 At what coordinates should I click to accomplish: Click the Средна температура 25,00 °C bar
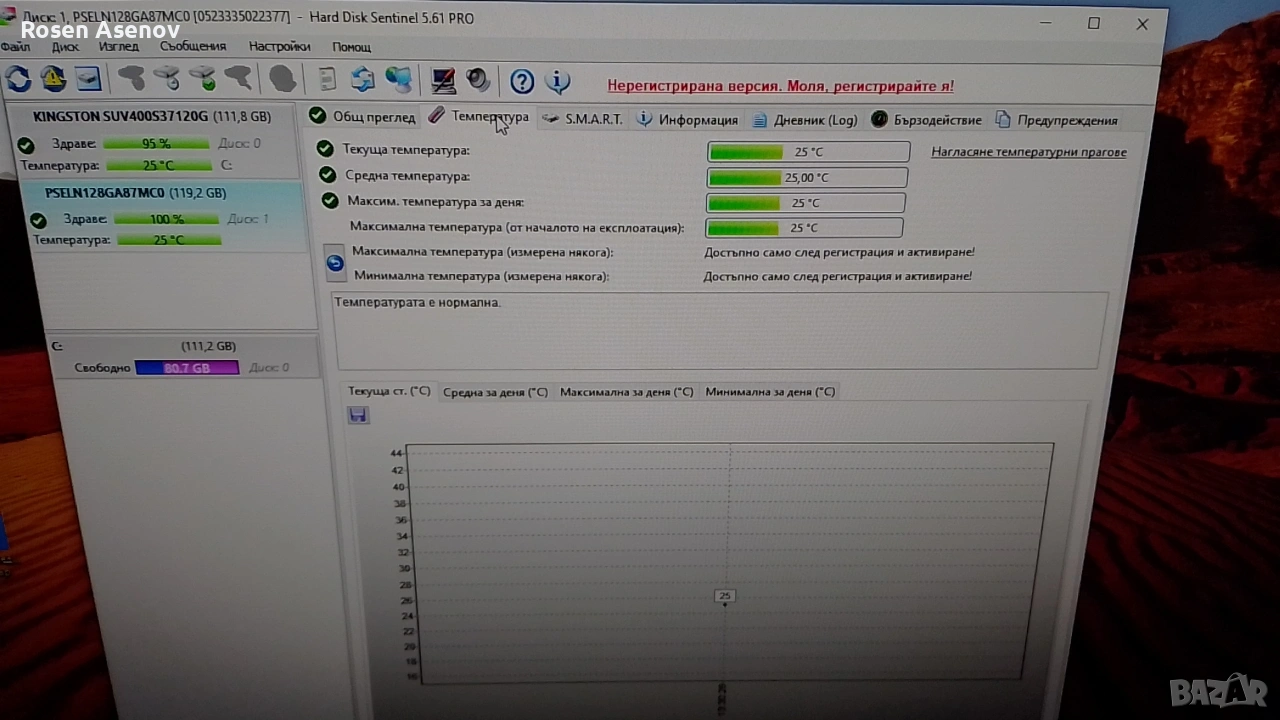807,178
